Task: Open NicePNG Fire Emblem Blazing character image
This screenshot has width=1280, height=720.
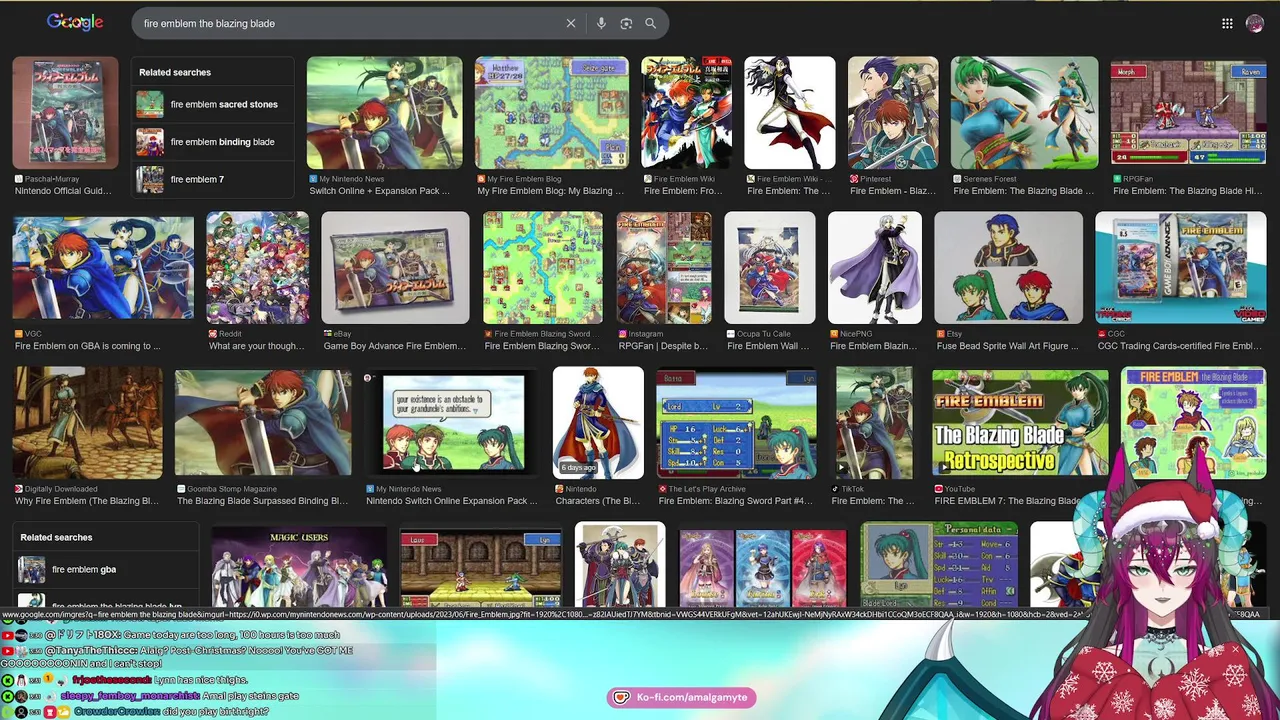Action: (875, 268)
